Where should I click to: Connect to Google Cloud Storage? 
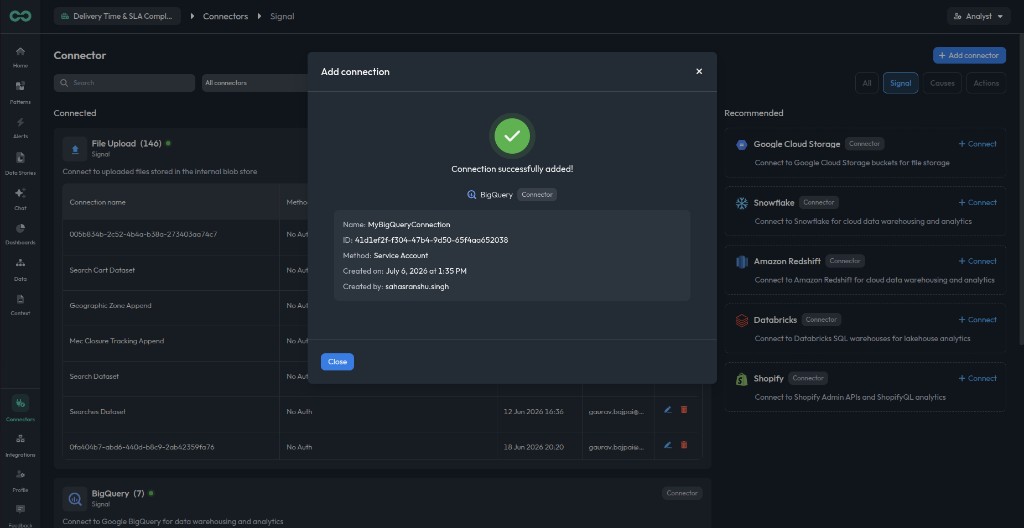pyautogui.click(x=978, y=144)
